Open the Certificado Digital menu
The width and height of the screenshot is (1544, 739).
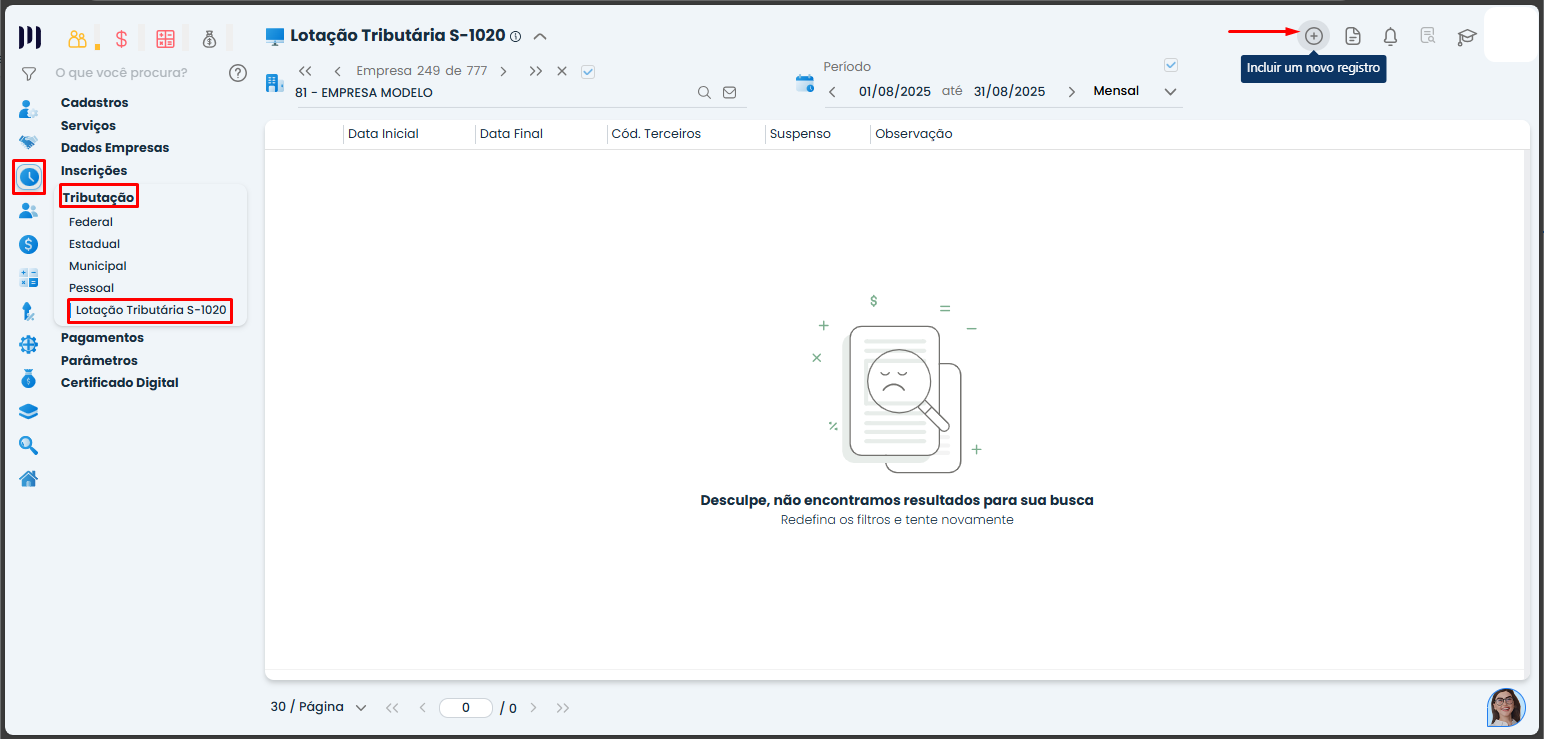pos(119,382)
